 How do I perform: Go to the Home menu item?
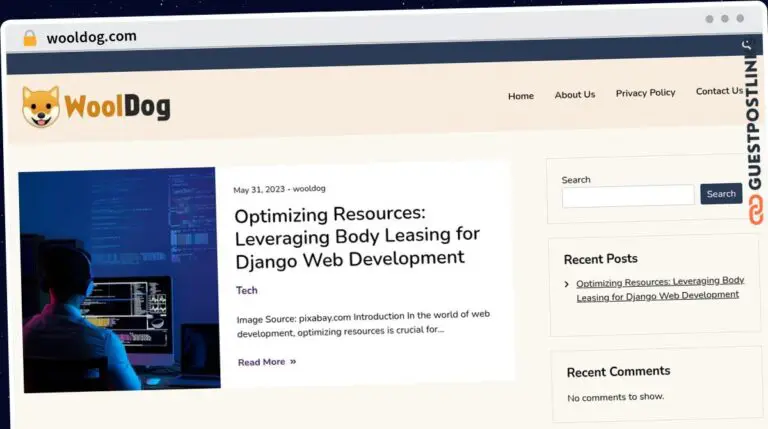(520, 96)
